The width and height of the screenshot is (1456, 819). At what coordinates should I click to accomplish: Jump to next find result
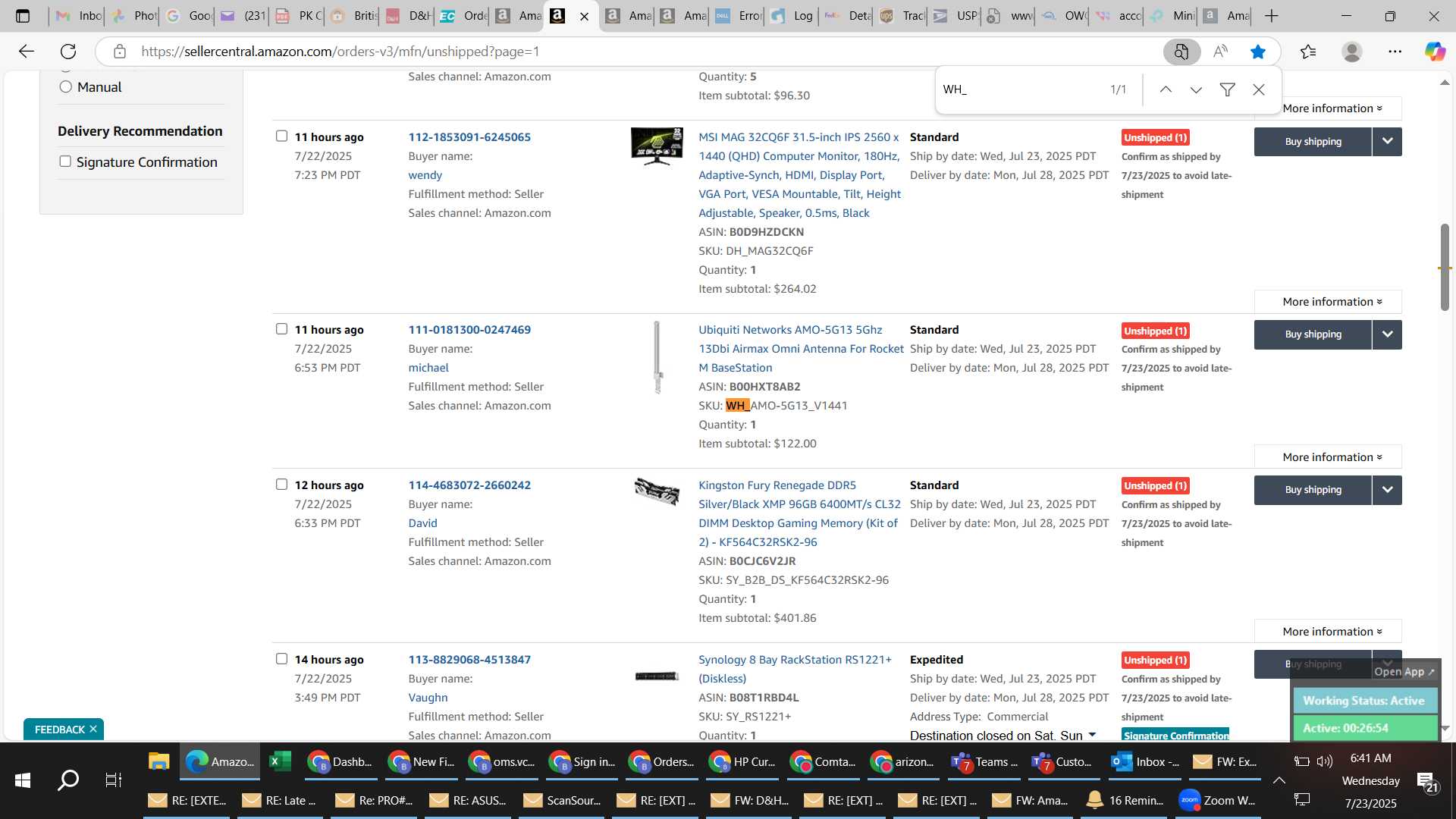pyautogui.click(x=1196, y=89)
